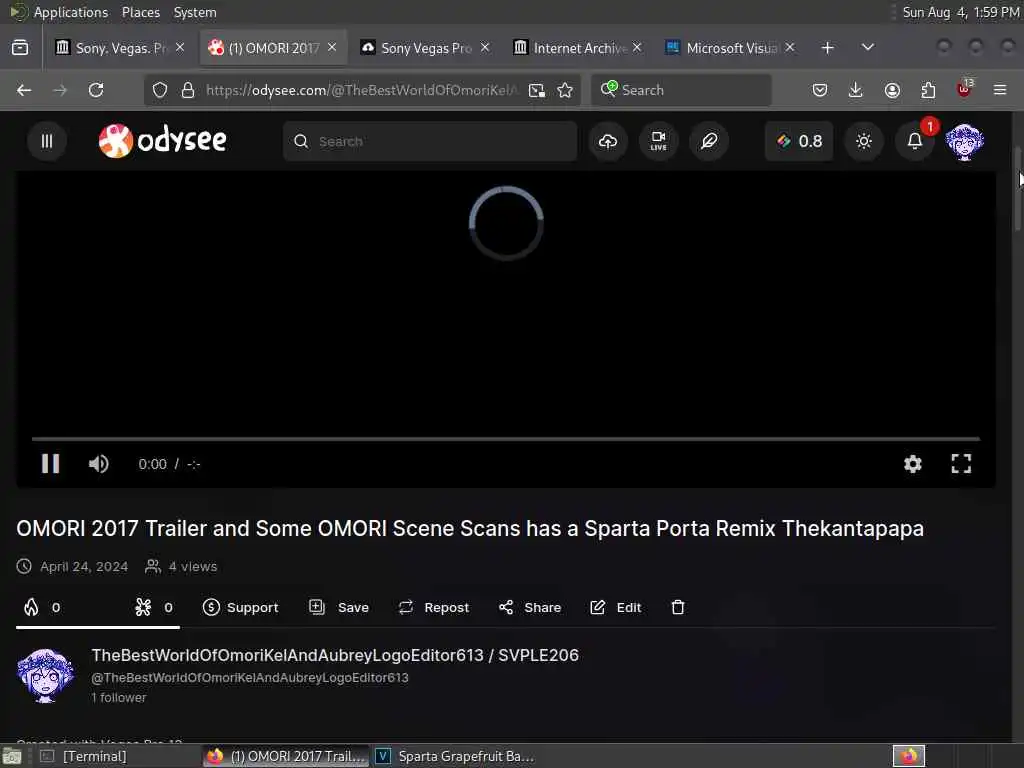
Task: Open the Places menu
Action: 140,12
